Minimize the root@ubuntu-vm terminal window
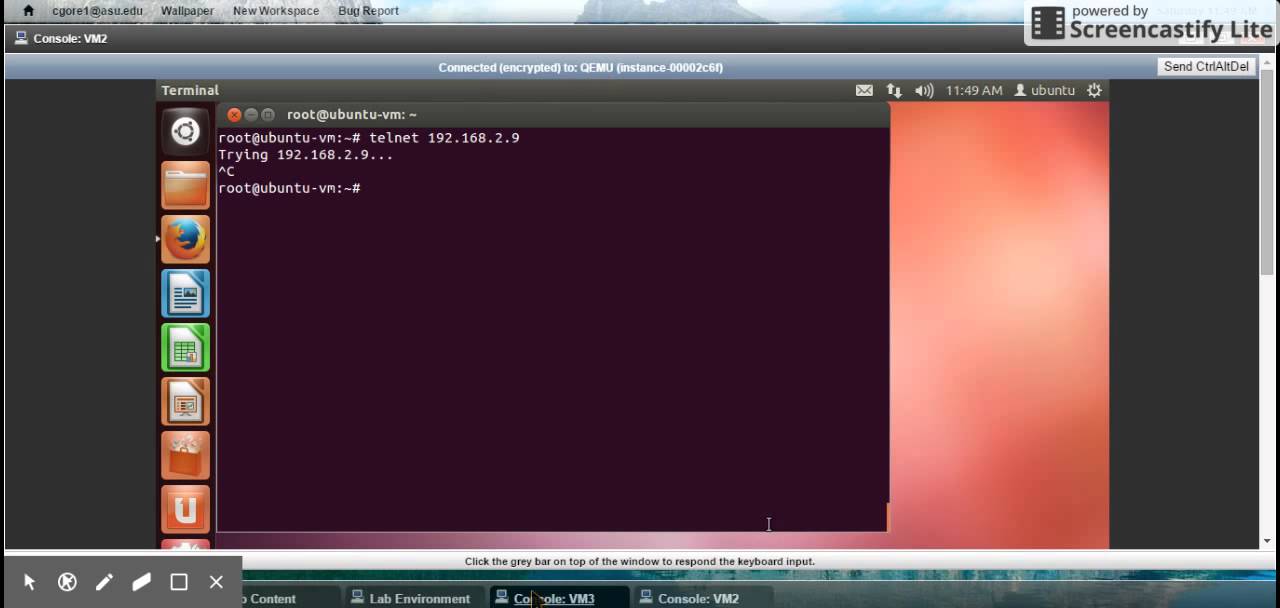 point(251,115)
